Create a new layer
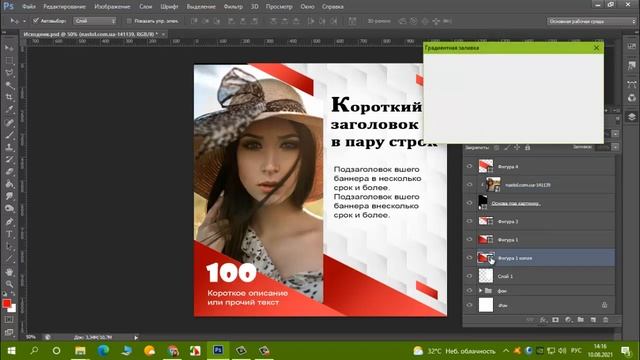640x360 pixels. coord(593,320)
